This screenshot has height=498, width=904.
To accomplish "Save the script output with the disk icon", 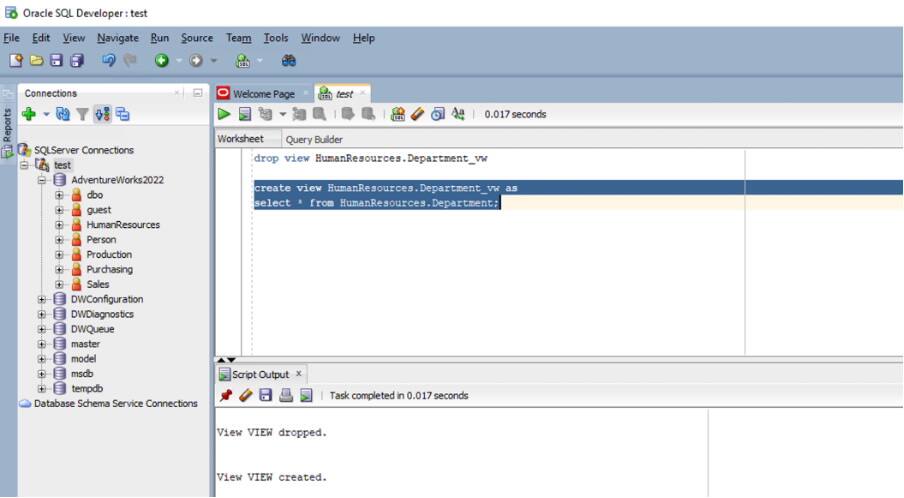I will coord(265,395).
